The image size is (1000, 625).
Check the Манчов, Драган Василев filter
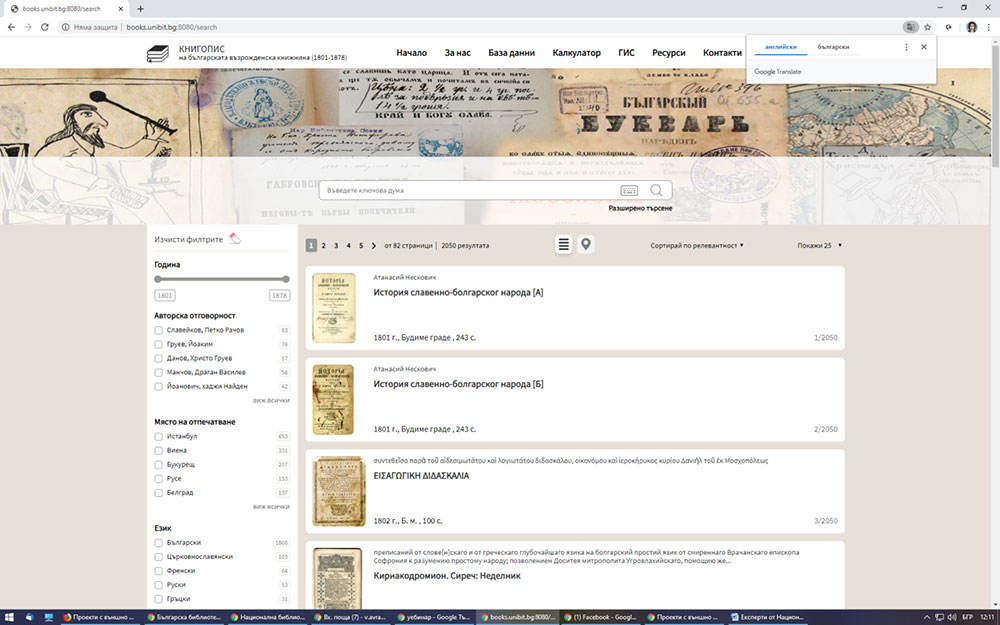[158, 372]
